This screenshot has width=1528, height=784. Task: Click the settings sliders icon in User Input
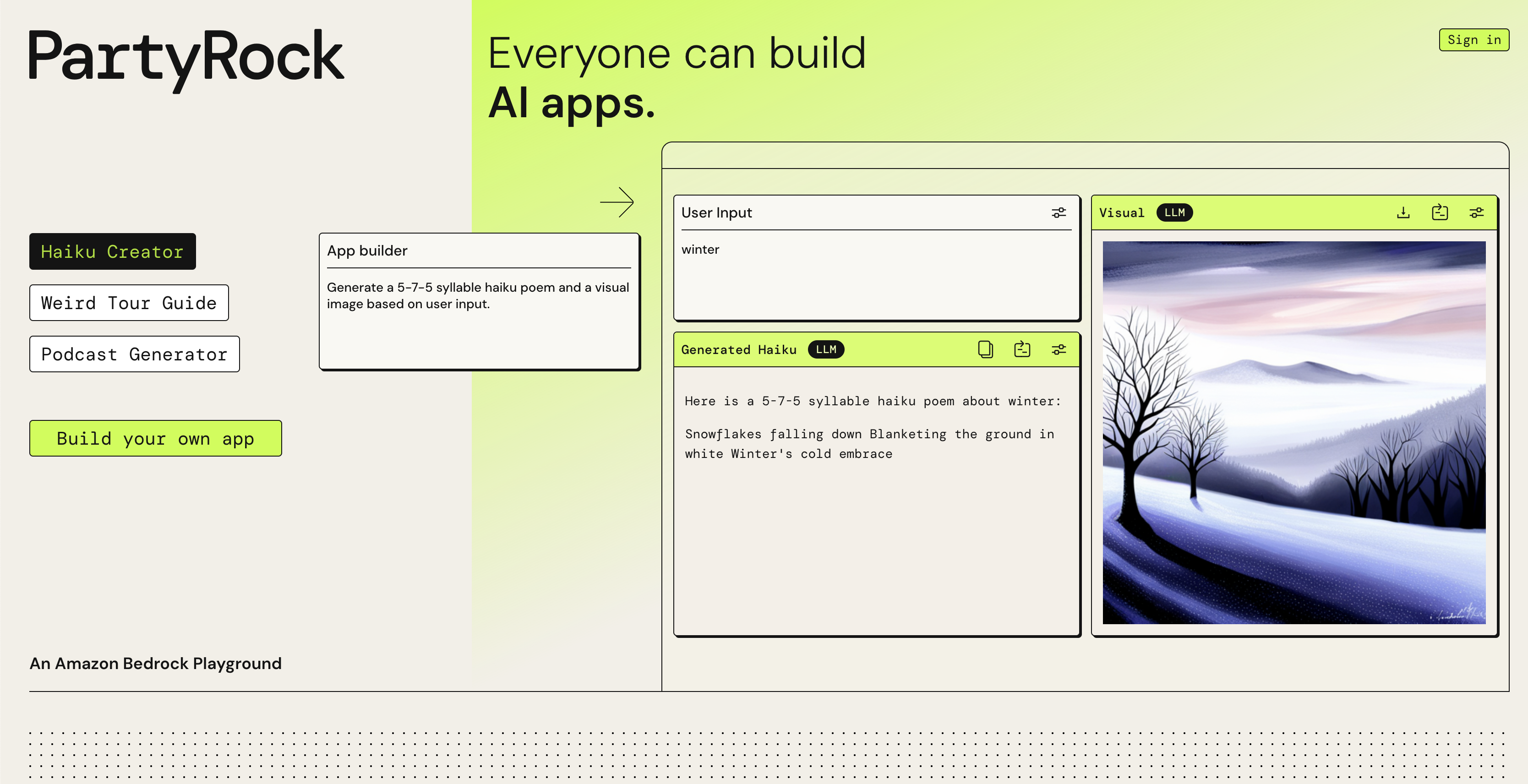[1058, 212]
